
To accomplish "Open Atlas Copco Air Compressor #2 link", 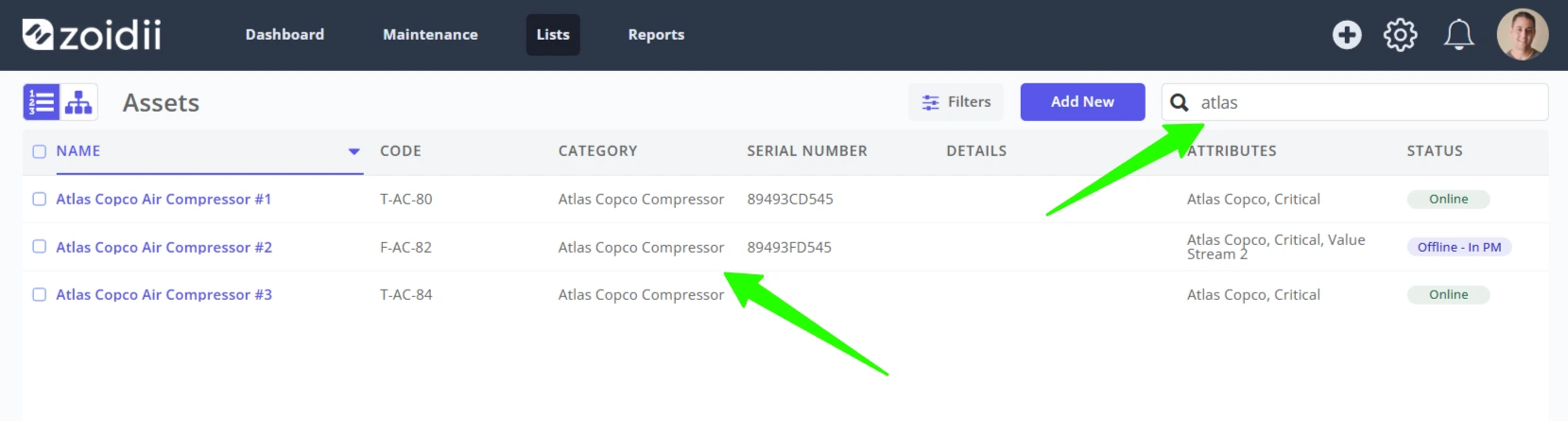I will (x=164, y=247).
